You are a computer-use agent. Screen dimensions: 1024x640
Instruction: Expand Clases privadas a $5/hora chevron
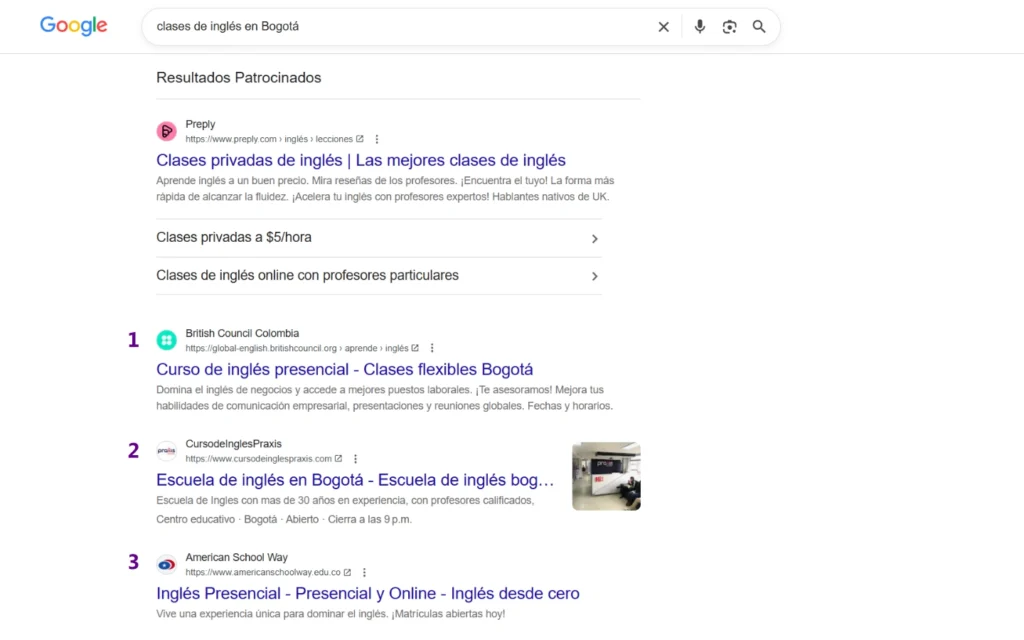594,238
